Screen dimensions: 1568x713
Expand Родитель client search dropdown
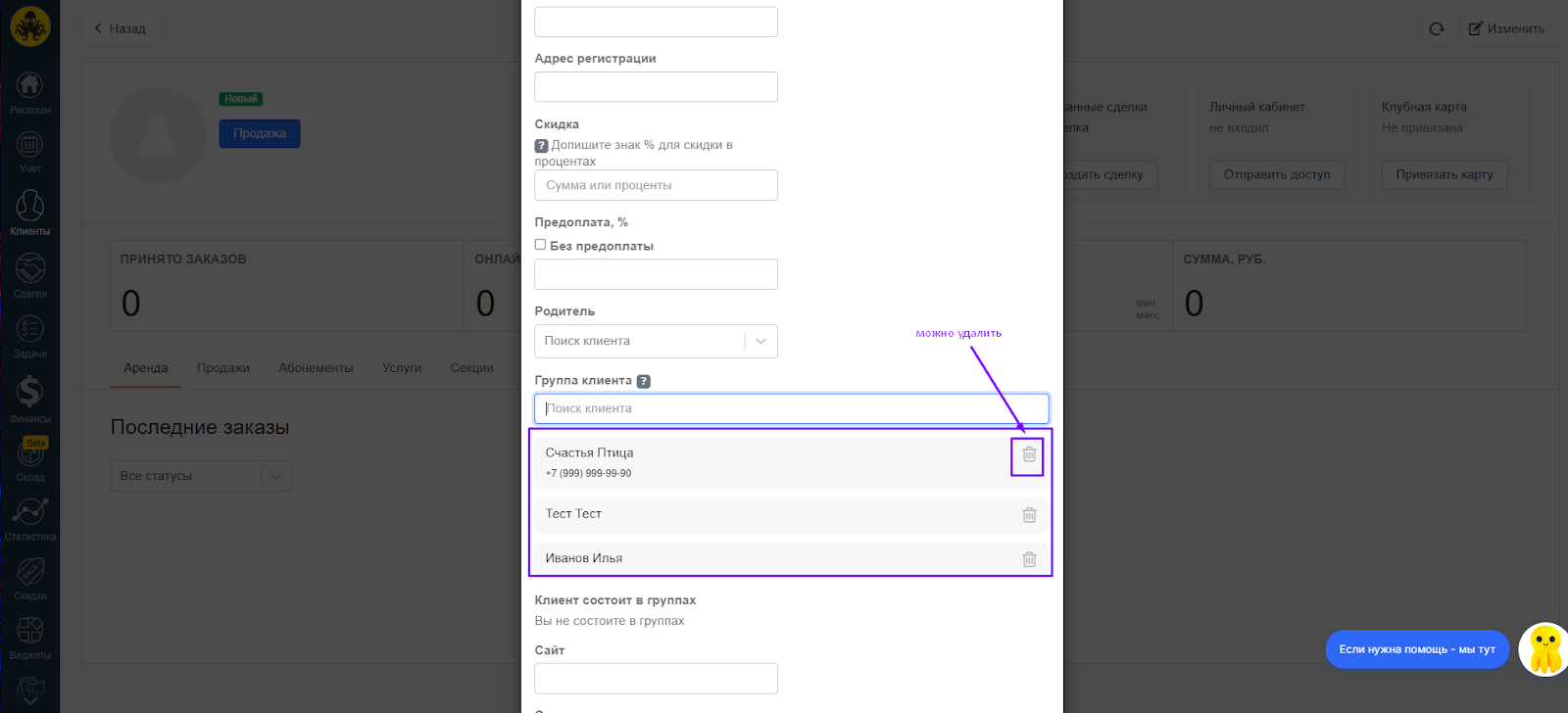[760, 341]
